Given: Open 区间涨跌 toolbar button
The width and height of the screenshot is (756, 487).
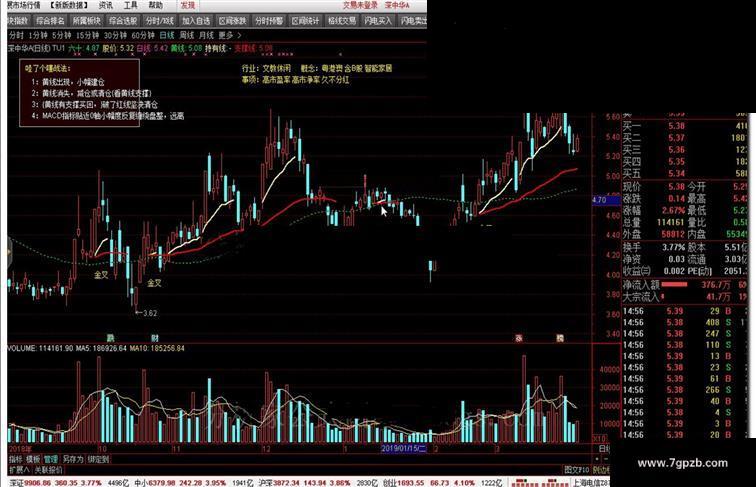Looking at the screenshot, I should click(232, 21).
